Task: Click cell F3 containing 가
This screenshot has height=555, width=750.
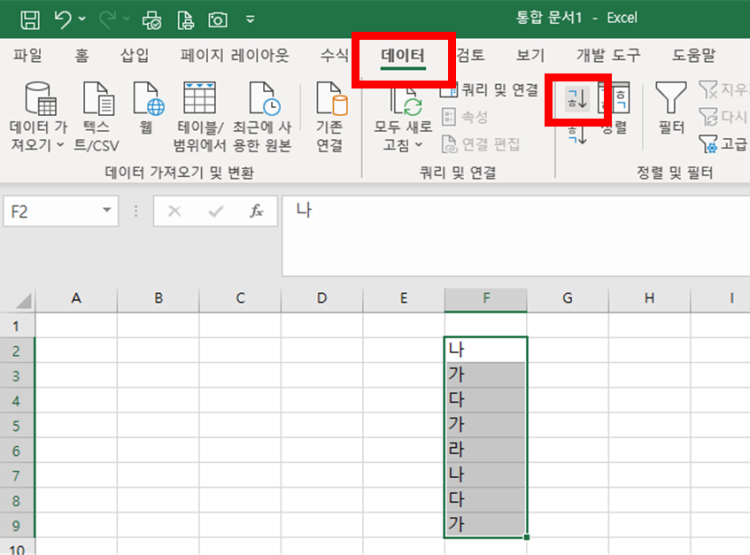Action: [486, 375]
